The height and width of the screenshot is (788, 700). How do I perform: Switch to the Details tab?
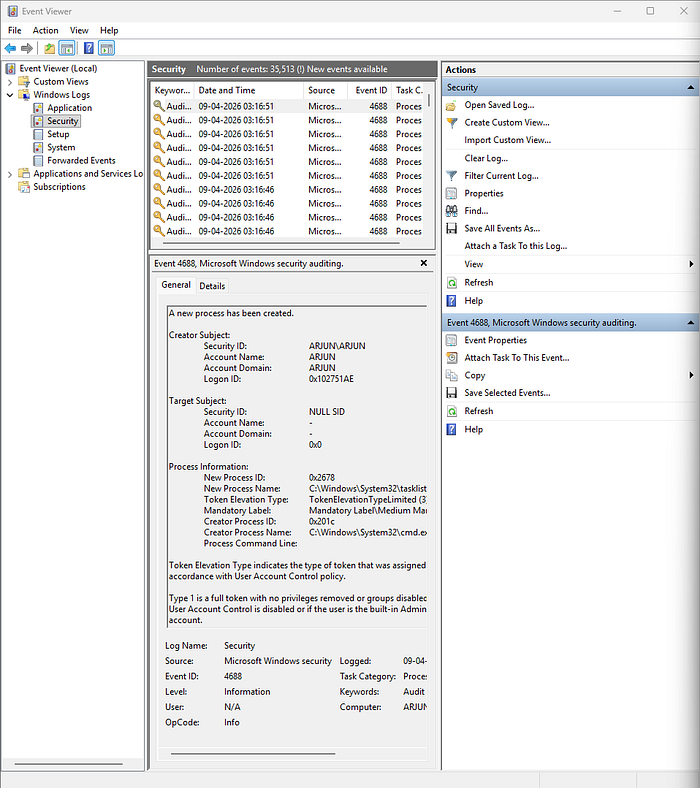pyautogui.click(x=212, y=286)
